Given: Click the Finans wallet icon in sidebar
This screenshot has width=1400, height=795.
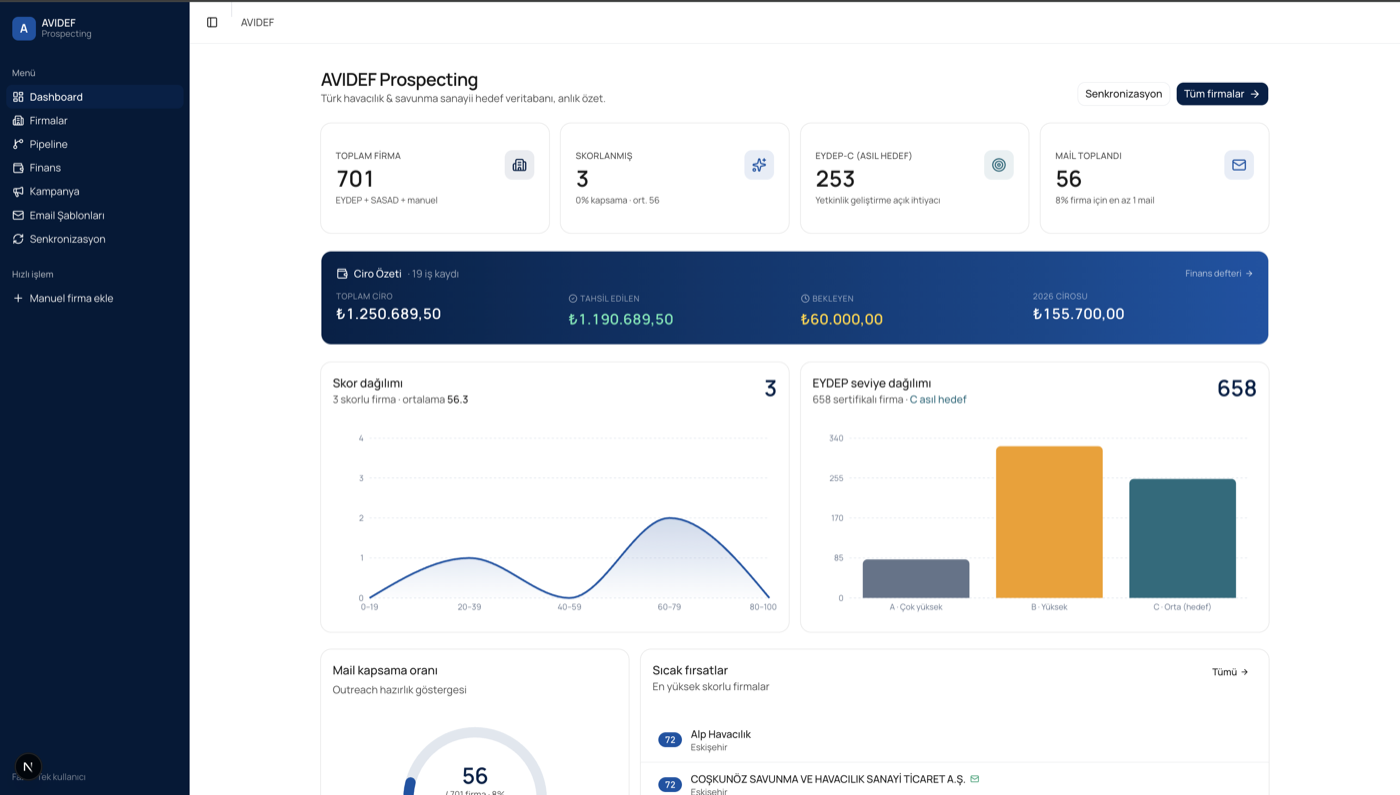Looking at the screenshot, I should click(18, 168).
